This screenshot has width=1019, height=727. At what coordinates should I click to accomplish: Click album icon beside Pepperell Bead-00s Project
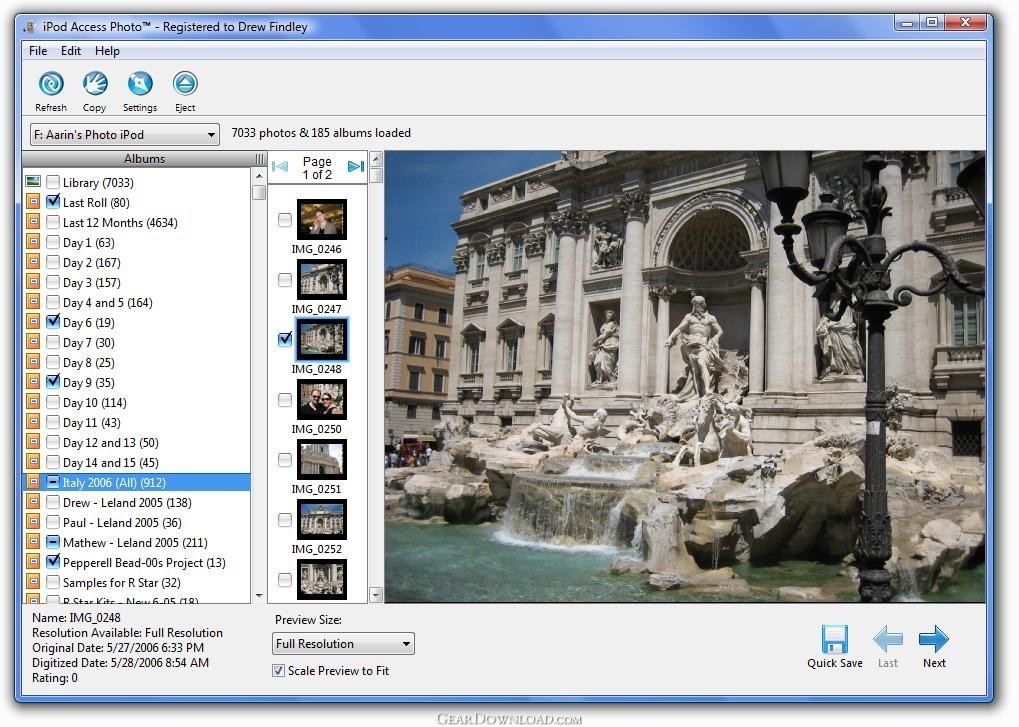pyautogui.click(x=33, y=562)
